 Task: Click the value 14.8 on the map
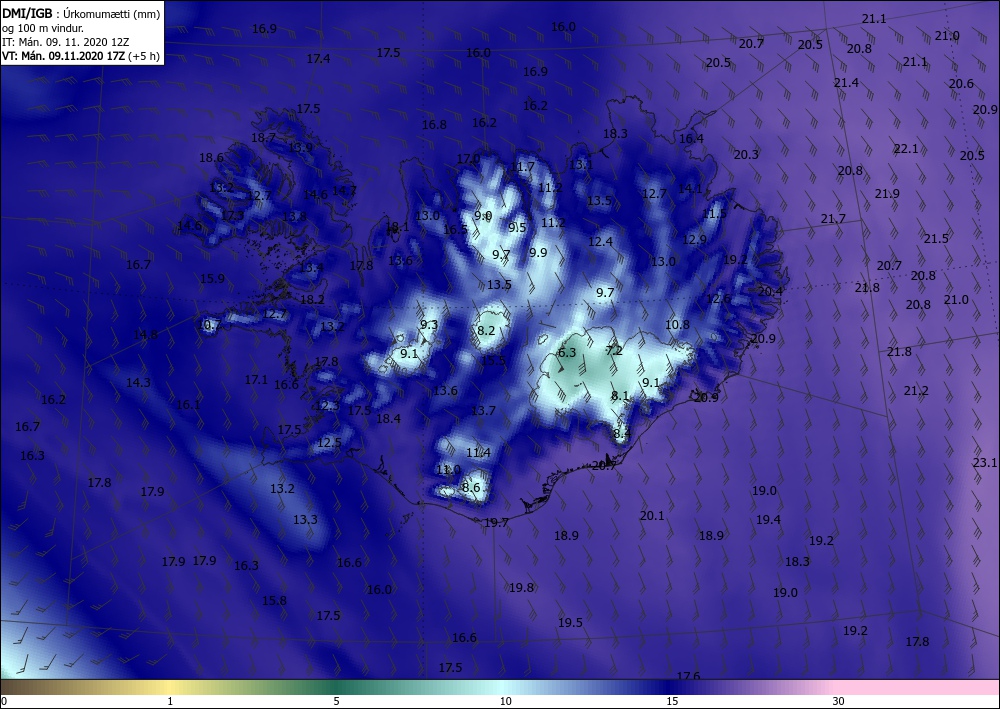[x=145, y=334]
